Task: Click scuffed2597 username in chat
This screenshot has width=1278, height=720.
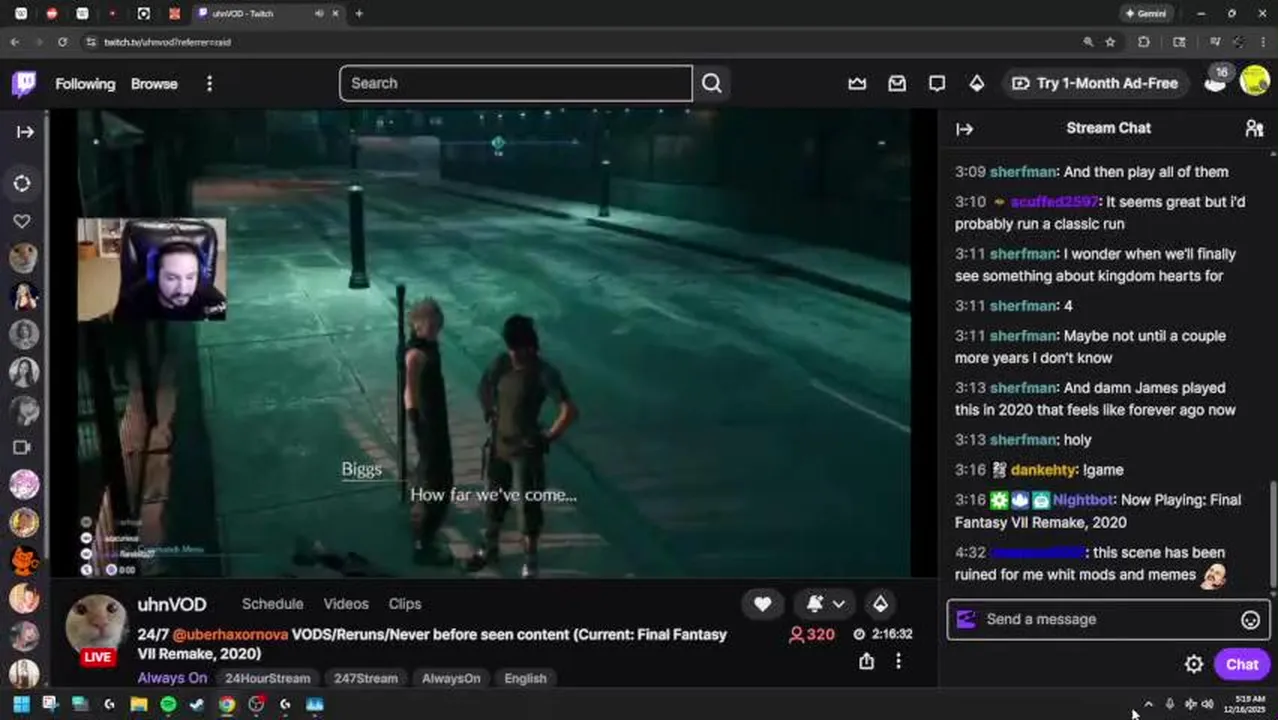Action: pyautogui.click(x=1054, y=202)
